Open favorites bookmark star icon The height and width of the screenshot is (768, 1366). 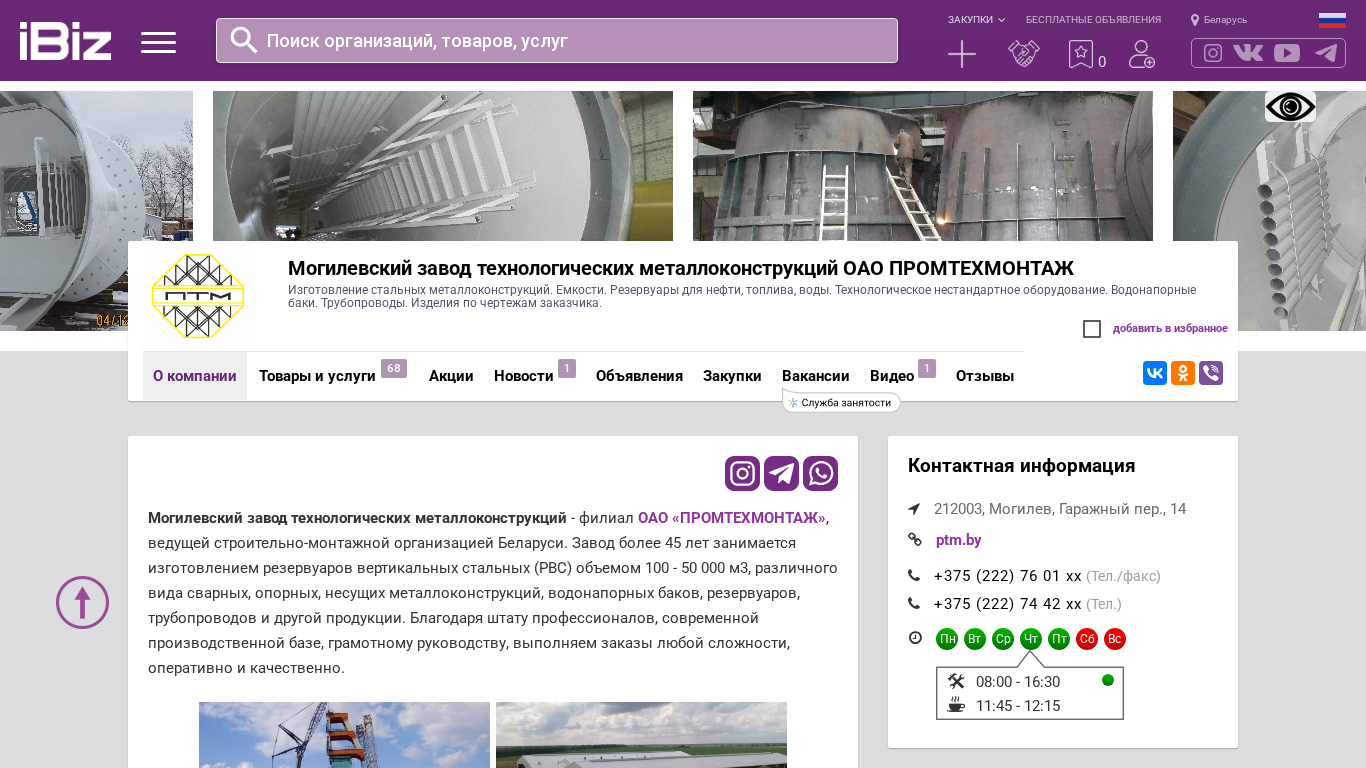tap(1080, 54)
